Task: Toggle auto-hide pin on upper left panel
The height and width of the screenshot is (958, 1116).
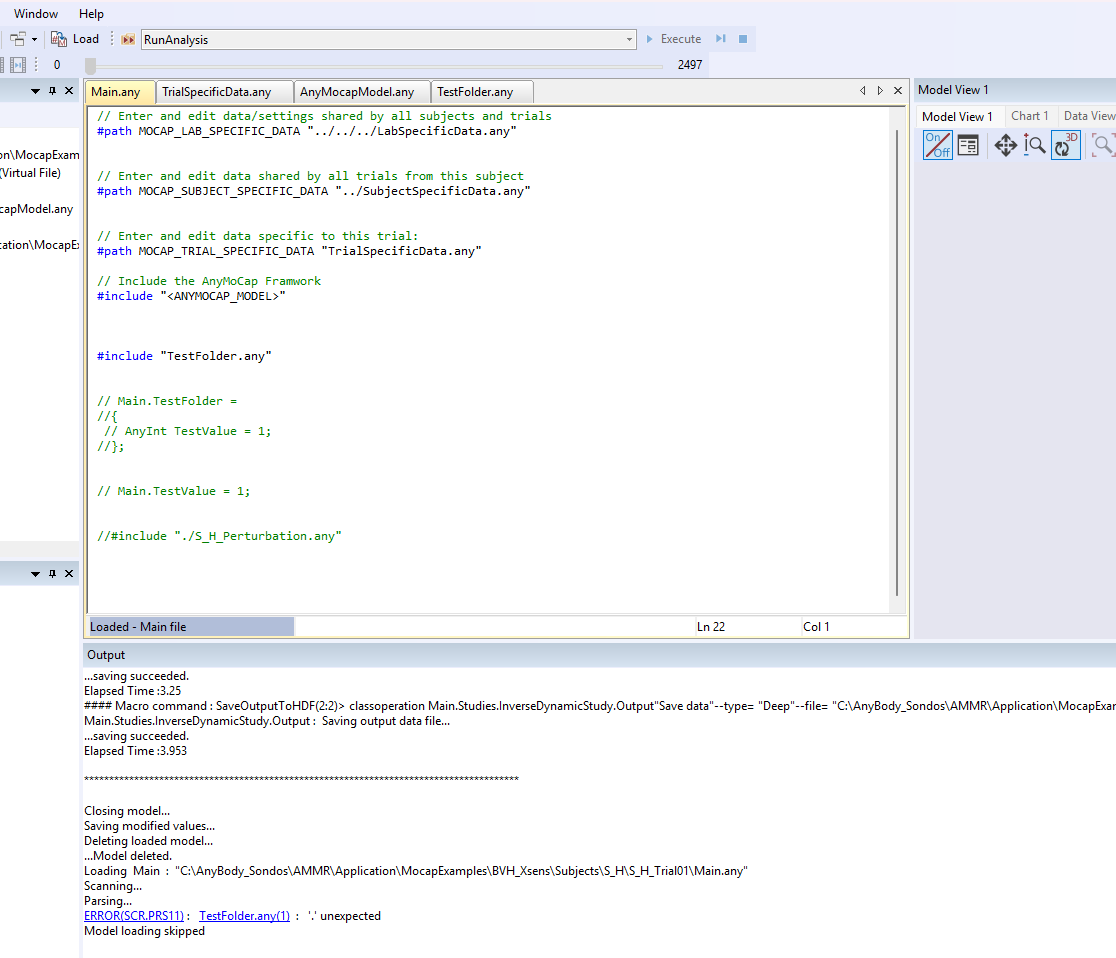Action: pyautogui.click(x=53, y=91)
